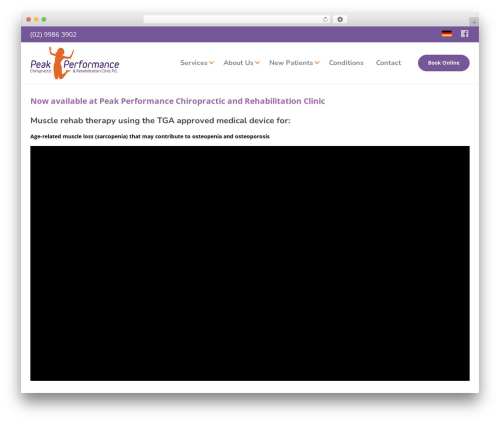Close the window with red button
The height and width of the screenshot is (423, 500).
tap(29, 19)
